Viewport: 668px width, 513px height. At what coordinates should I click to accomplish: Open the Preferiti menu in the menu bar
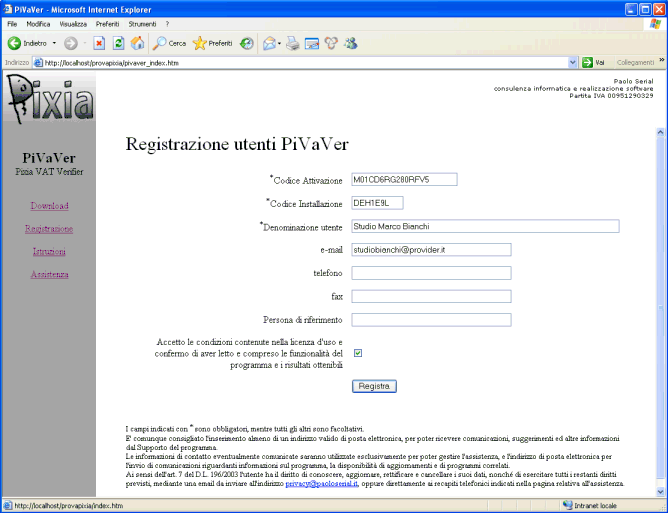[x=107, y=24]
